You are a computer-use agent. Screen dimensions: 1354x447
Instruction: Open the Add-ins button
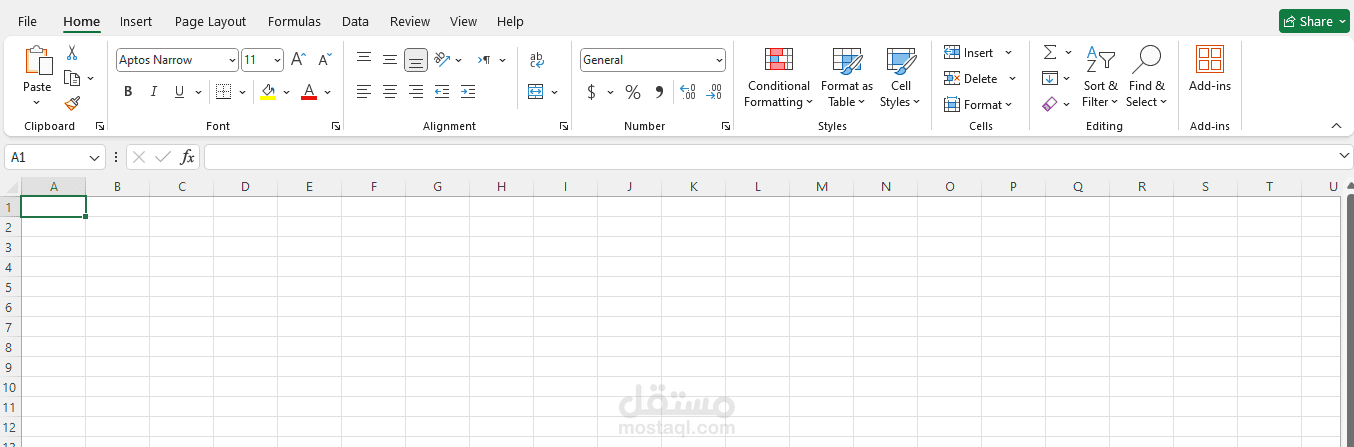point(1210,70)
